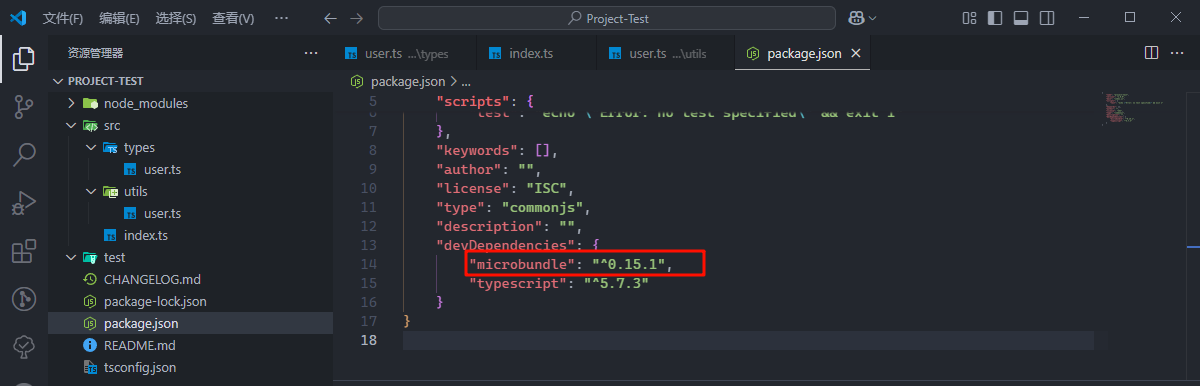Toggle the primary side bar
Screen dimensions: 1200x386
994,18
